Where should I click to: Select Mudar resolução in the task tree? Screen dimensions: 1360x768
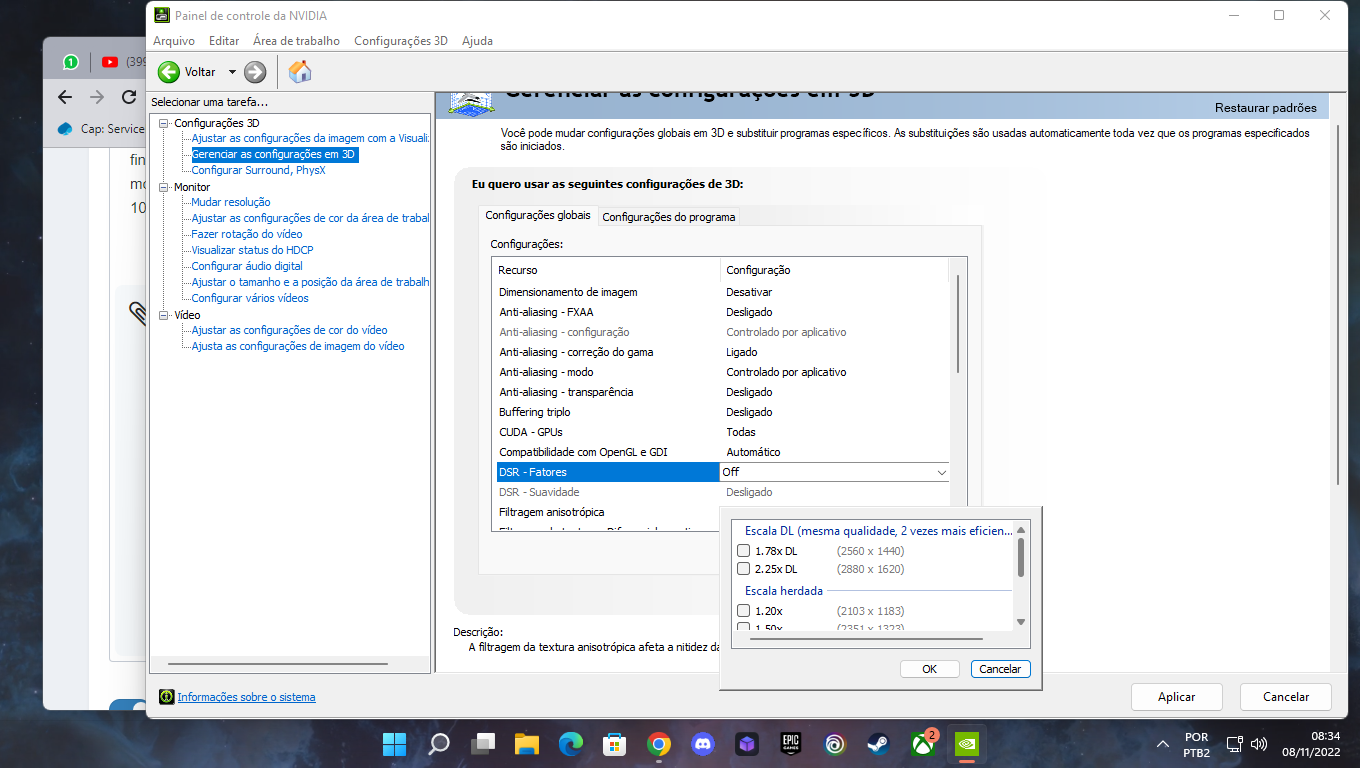(x=231, y=202)
